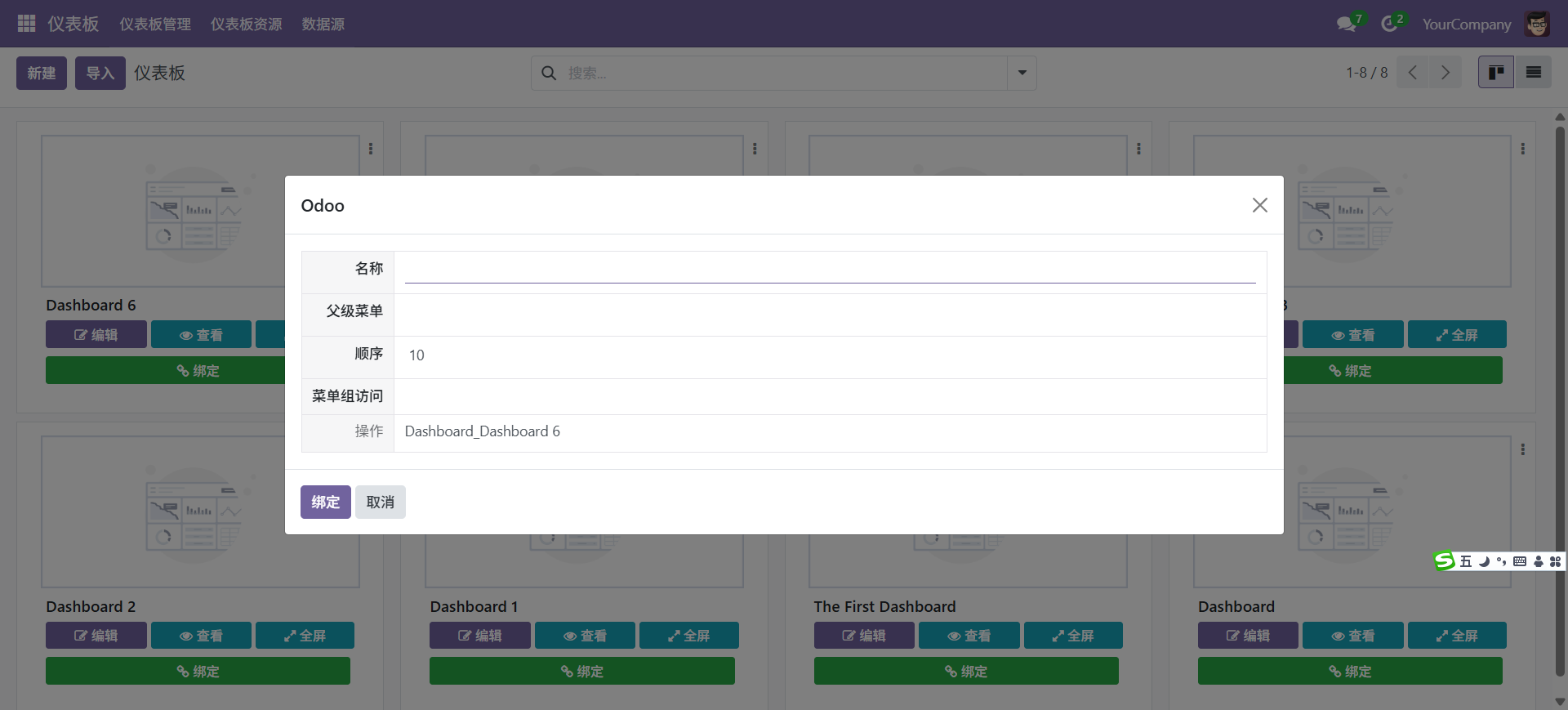This screenshot has width=1568, height=710.
Task: Open the activities clock icon
Action: coord(1389,25)
